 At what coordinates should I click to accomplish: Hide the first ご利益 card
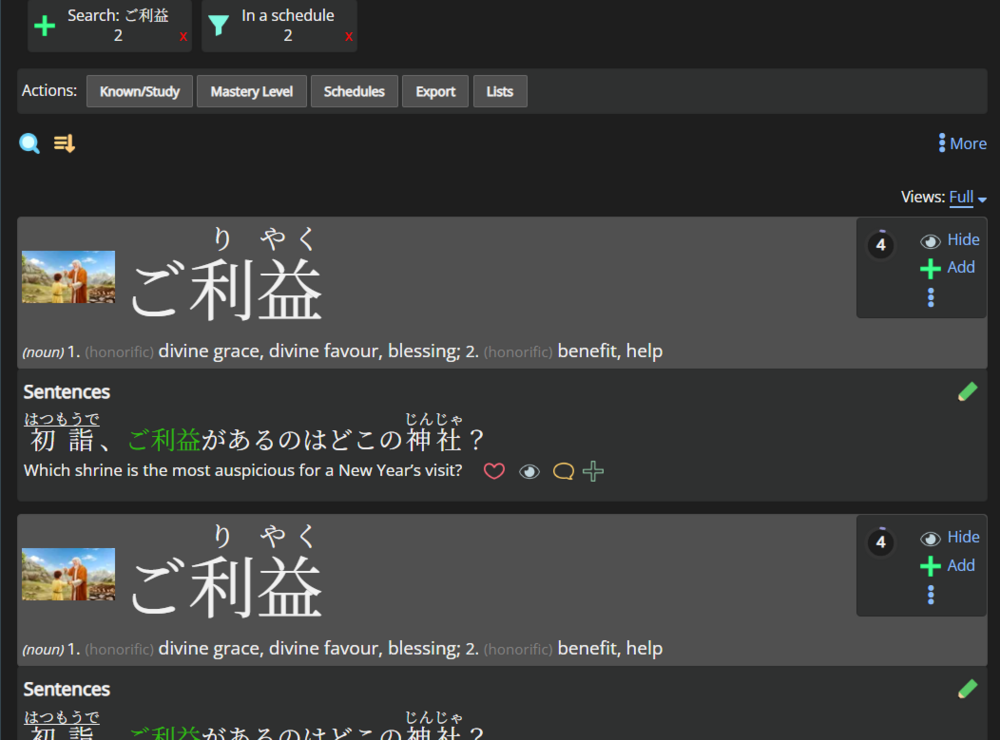(949, 239)
